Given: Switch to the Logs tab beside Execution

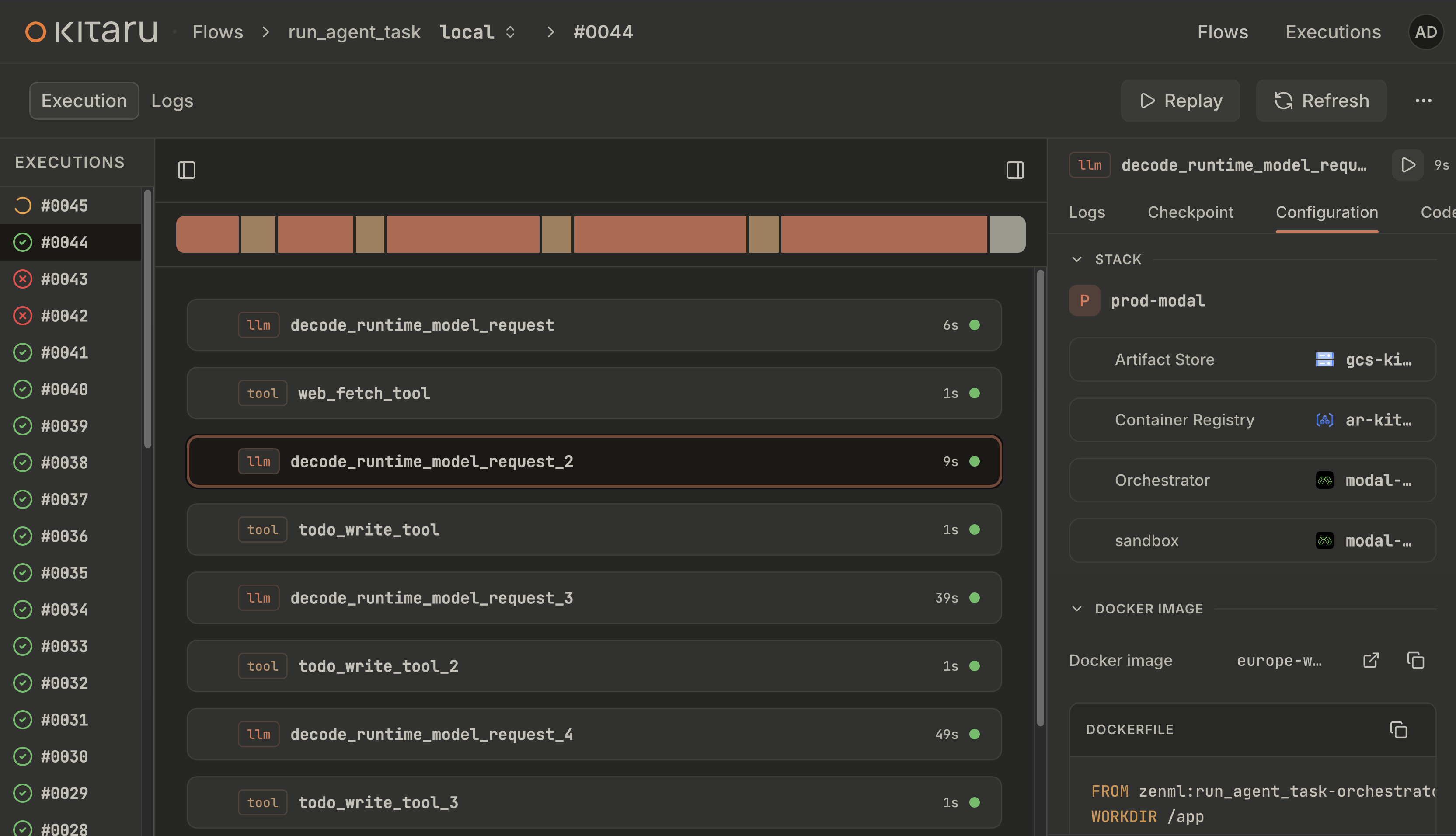Looking at the screenshot, I should (x=172, y=101).
